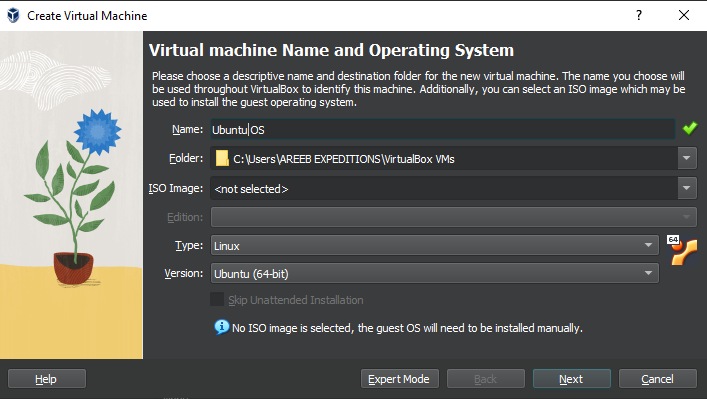This screenshot has height=399, width=707.
Task: Click the 'Folder:' label
Action: tap(186, 158)
